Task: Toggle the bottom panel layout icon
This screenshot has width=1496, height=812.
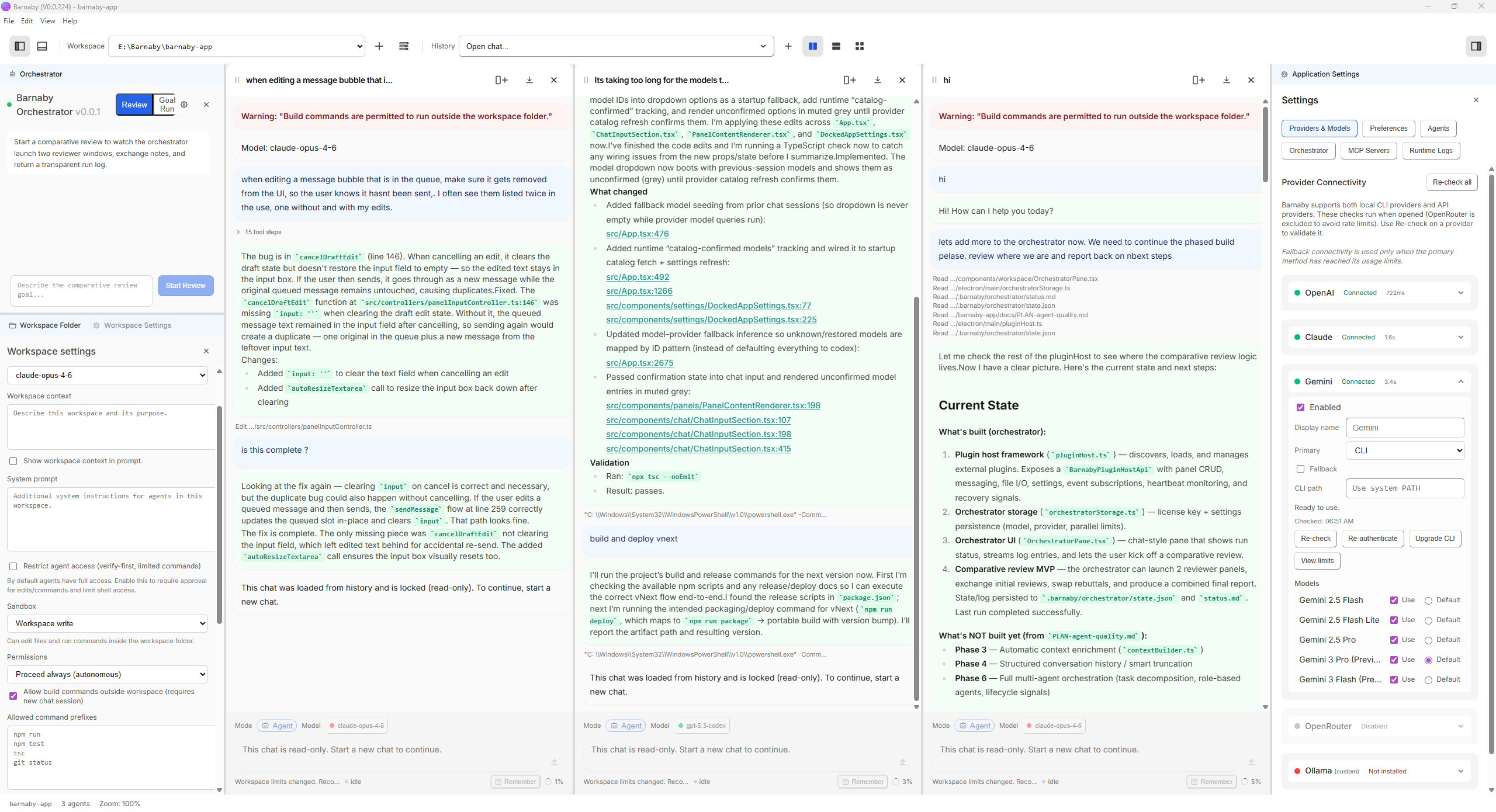Action: point(42,46)
